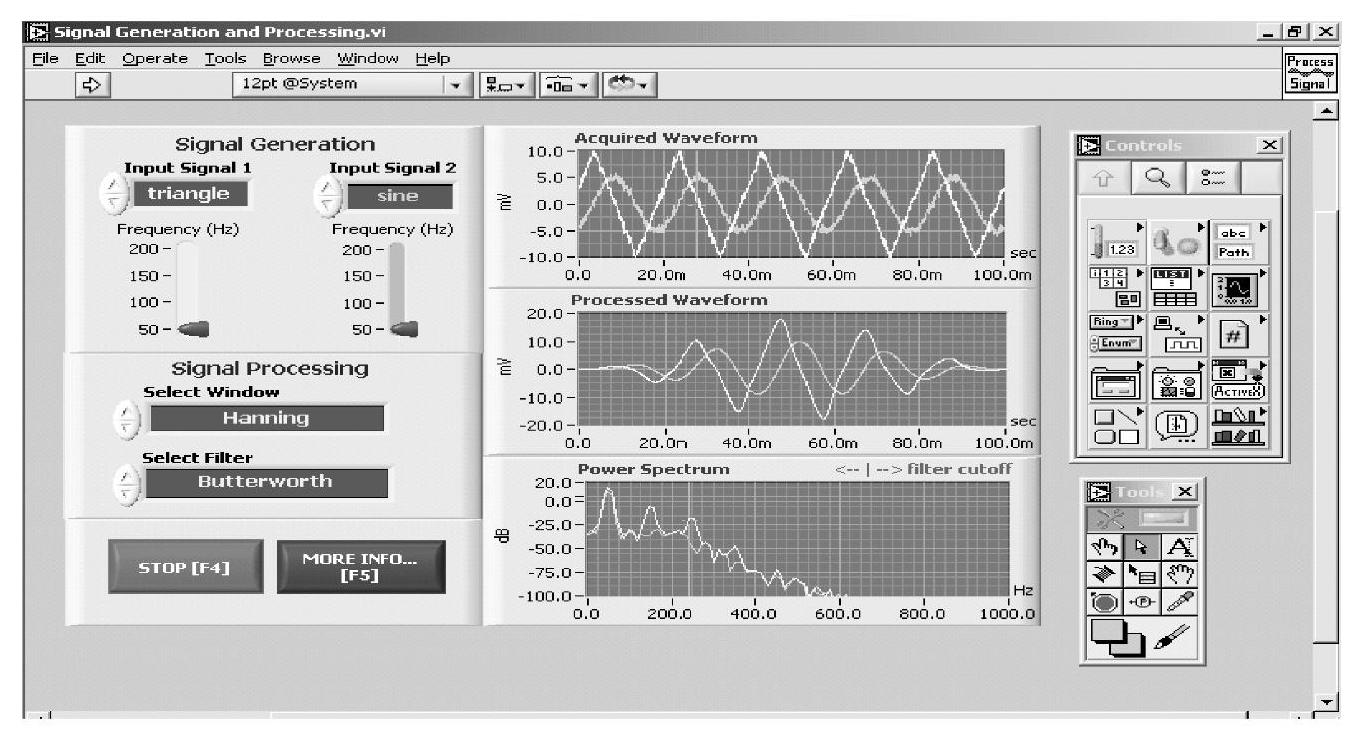This screenshot has width=1371, height=742.
Task: Open the Operate menu
Action: point(155,58)
